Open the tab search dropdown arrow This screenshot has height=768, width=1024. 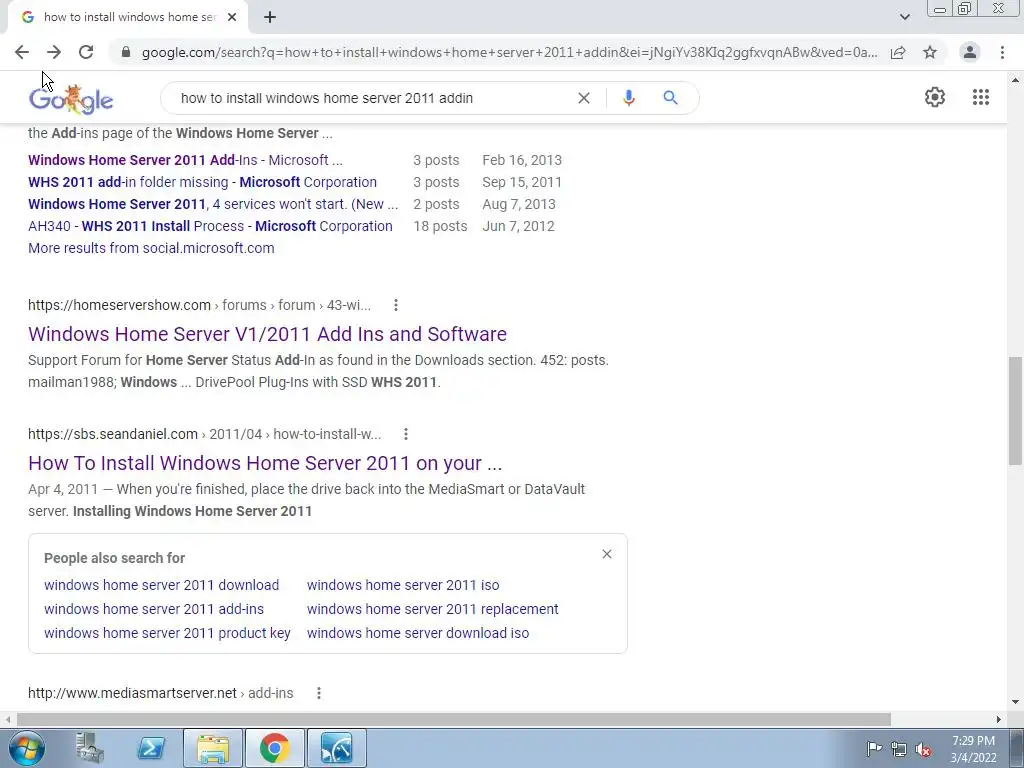tap(904, 17)
